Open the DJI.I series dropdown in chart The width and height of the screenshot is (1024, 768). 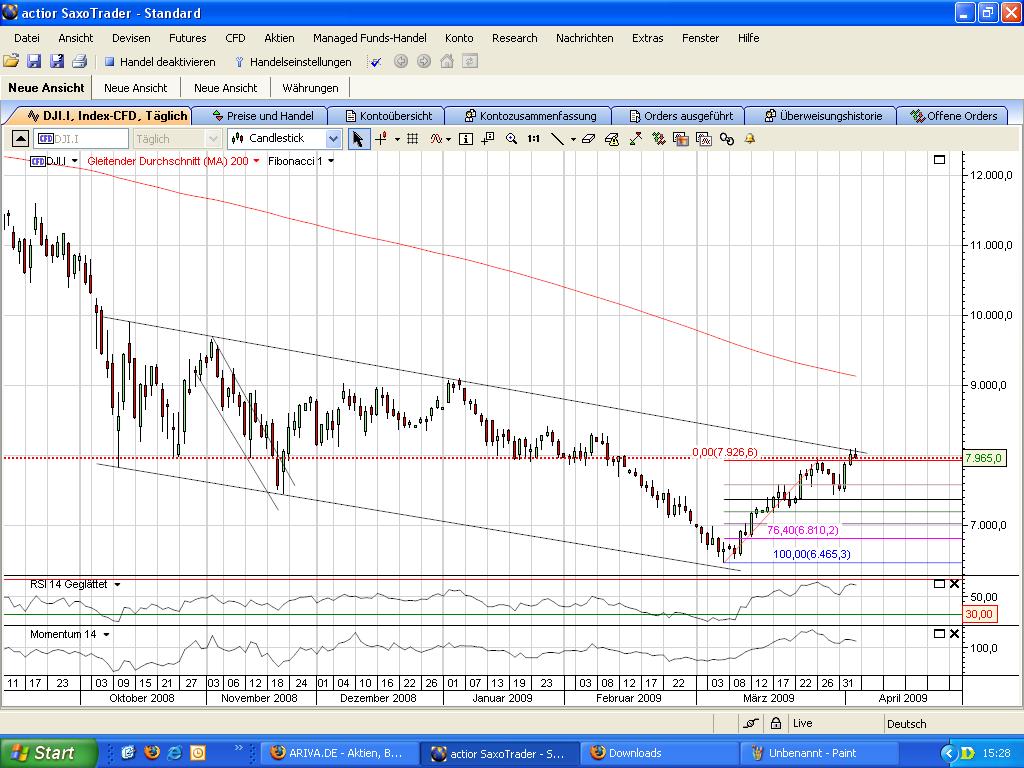[74, 161]
